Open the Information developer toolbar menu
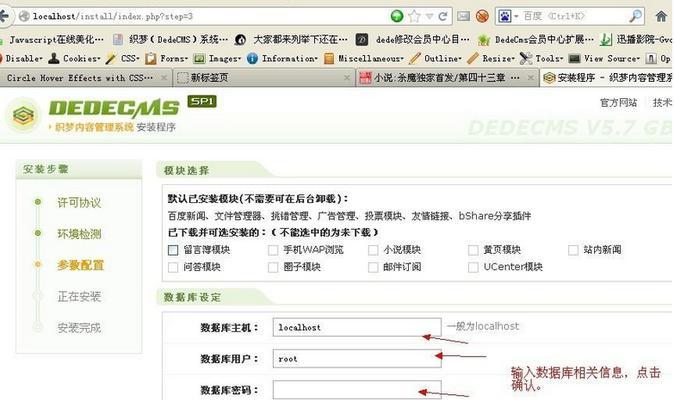Viewport: 674px width, 400px height. pyautogui.click(x=283, y=58)
